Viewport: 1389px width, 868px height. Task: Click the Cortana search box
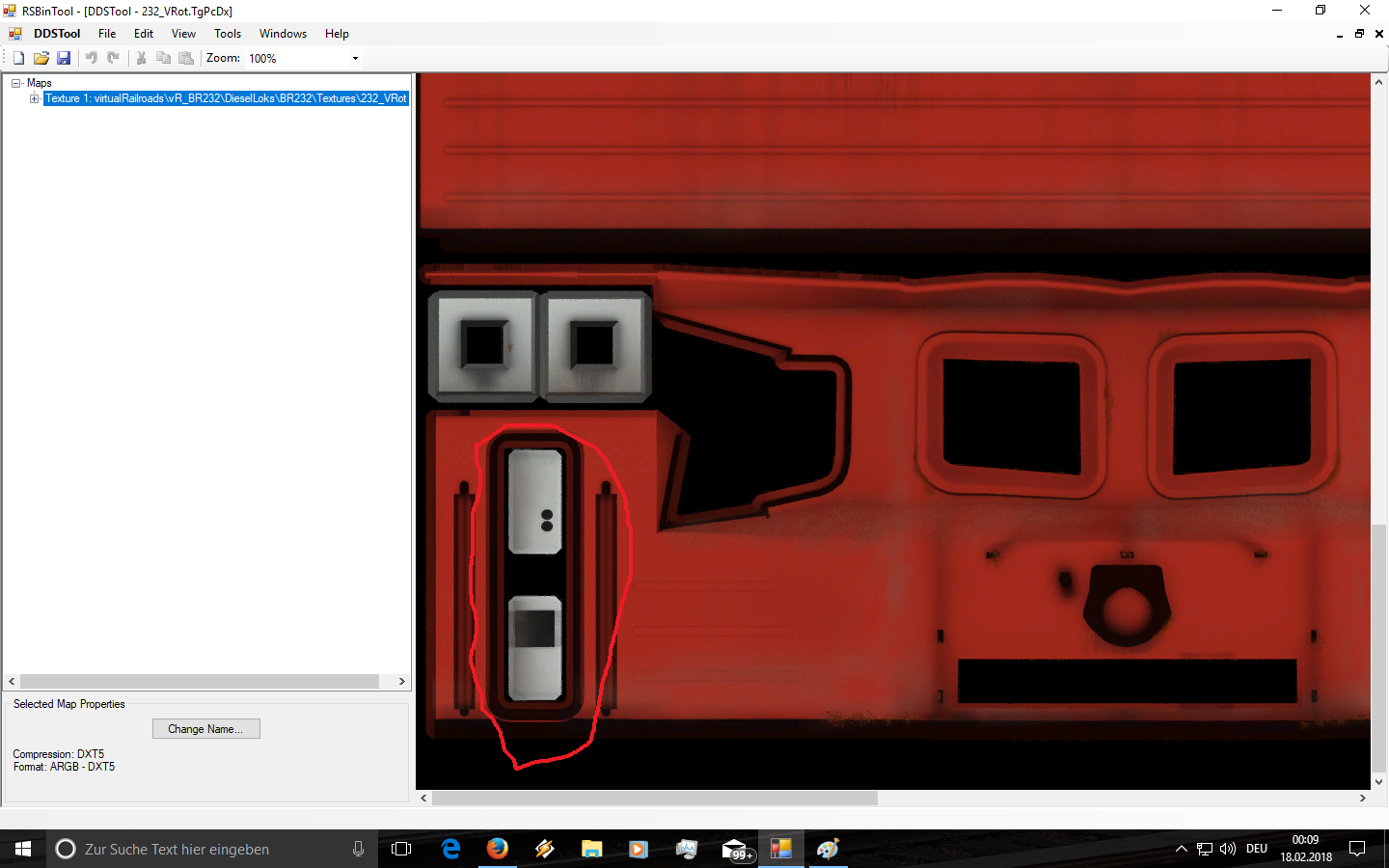pyautogui.click(x=212, y=849)
